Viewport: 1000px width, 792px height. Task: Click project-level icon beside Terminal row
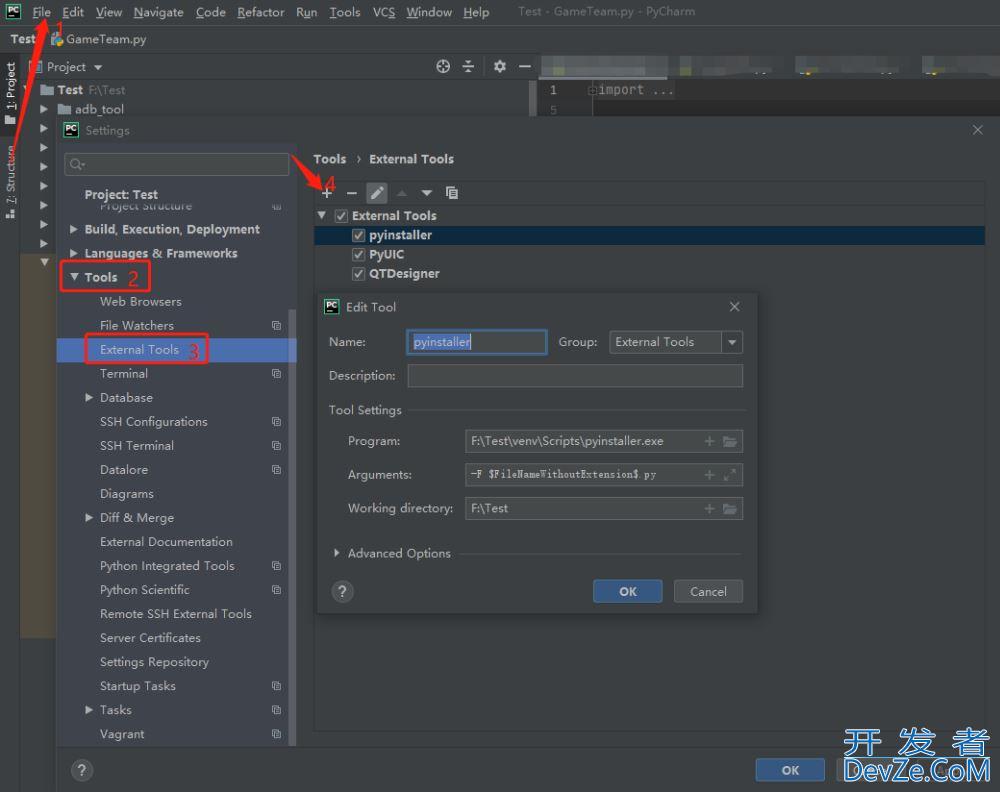pyautogui.click(x=276, y=374)
